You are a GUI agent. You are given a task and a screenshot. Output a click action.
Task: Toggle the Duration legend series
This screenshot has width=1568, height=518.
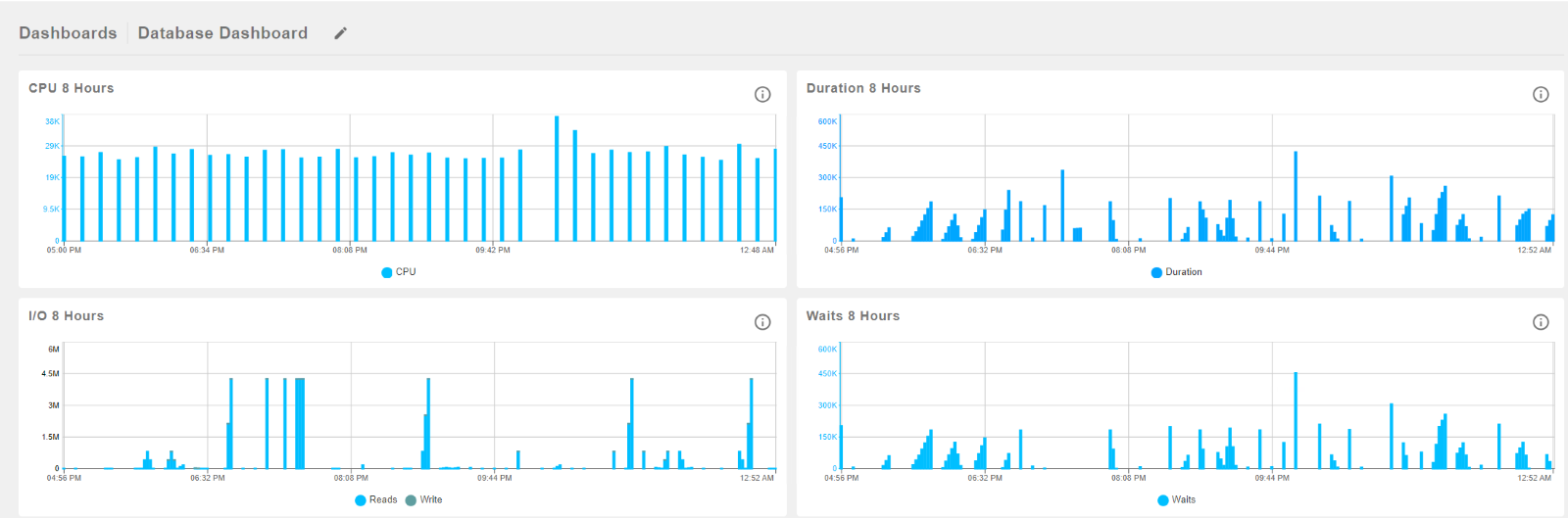1177,272
